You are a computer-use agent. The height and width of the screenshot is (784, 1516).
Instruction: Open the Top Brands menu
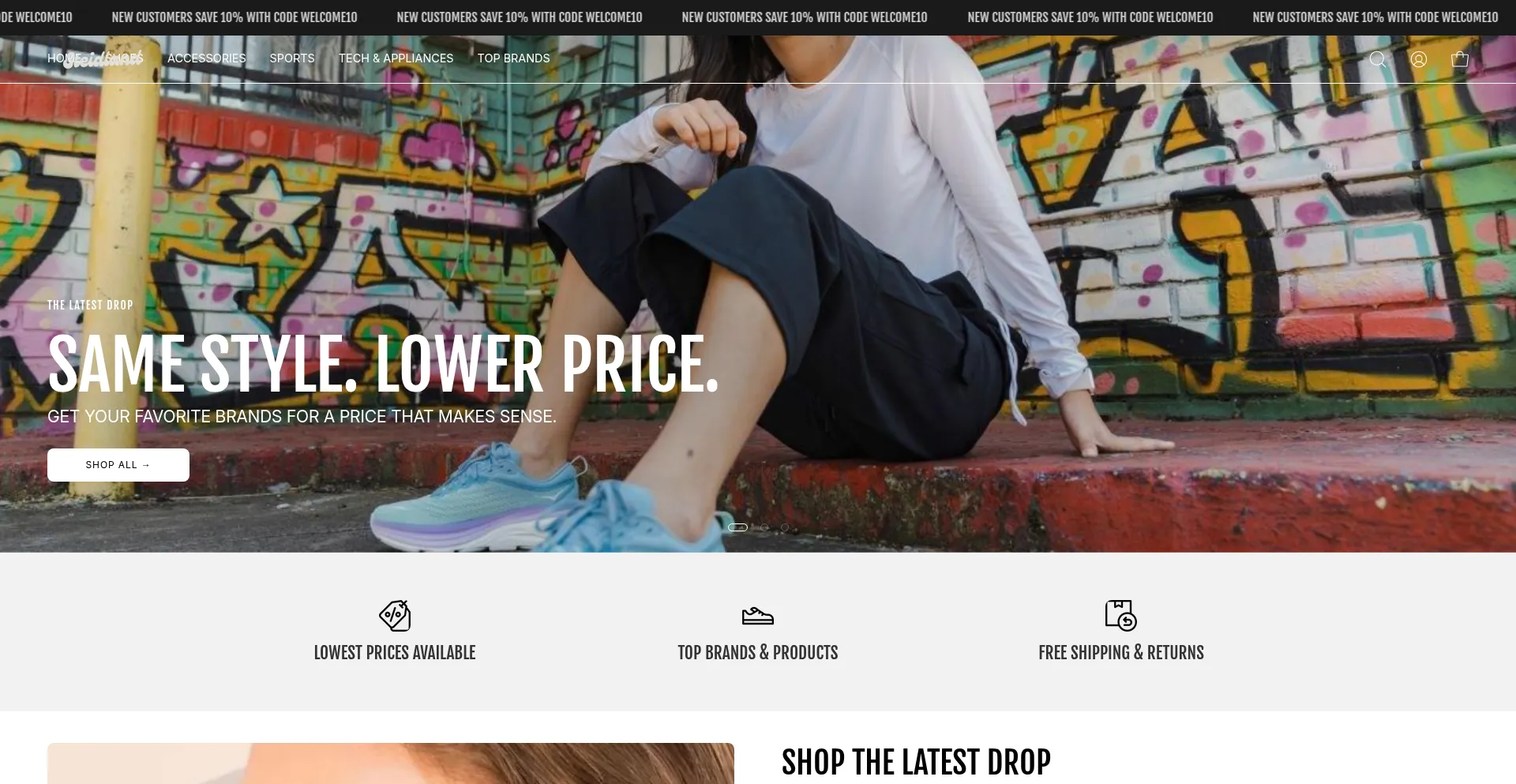[514, 58]
